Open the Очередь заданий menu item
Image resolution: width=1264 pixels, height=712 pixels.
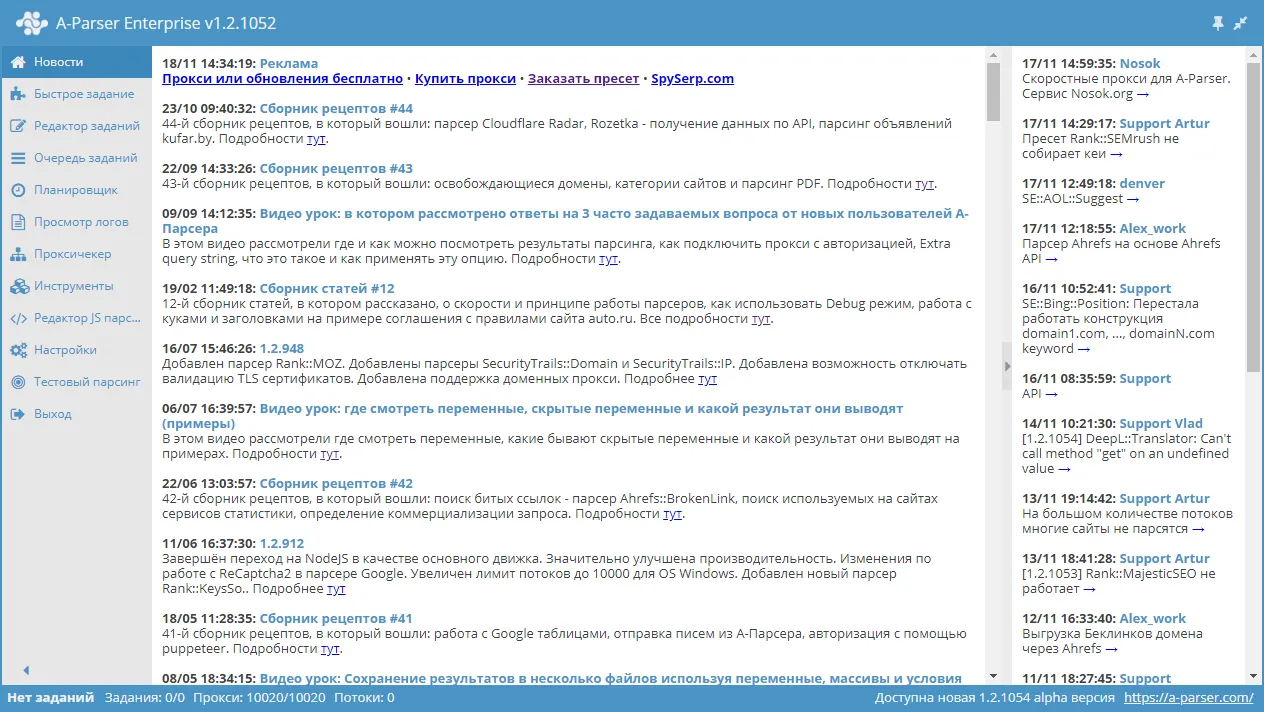(76, 158)
